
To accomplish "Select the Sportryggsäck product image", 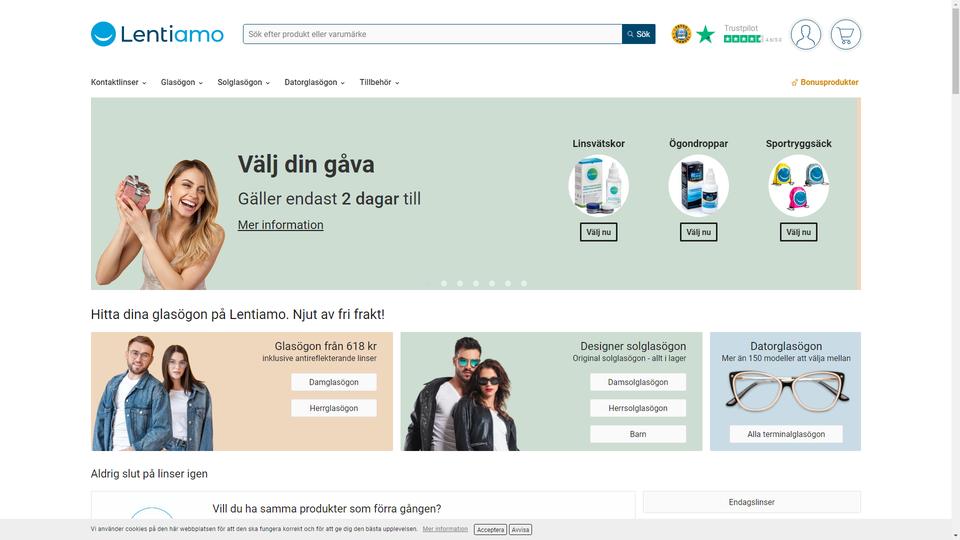I will pos(798,185).
